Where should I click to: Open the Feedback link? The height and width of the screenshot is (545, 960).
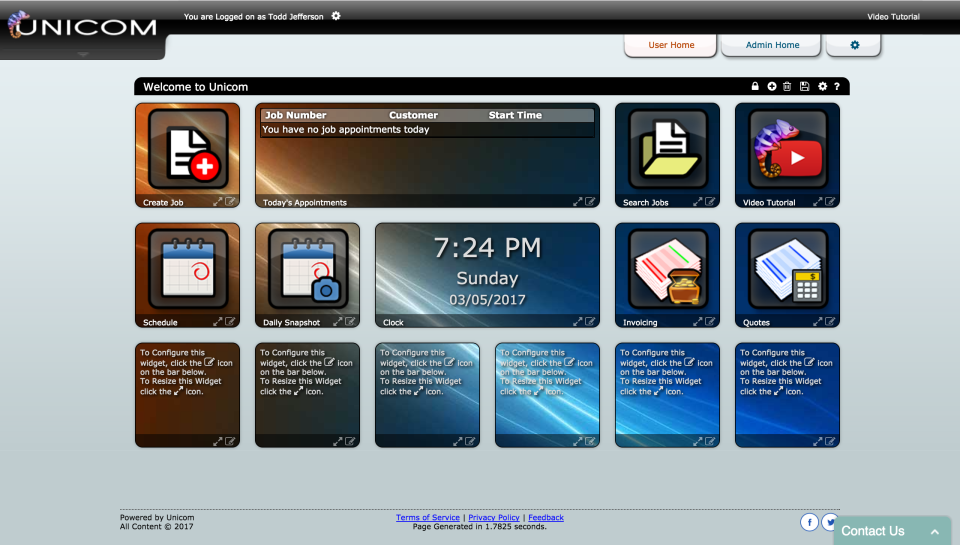coord(546,517)
